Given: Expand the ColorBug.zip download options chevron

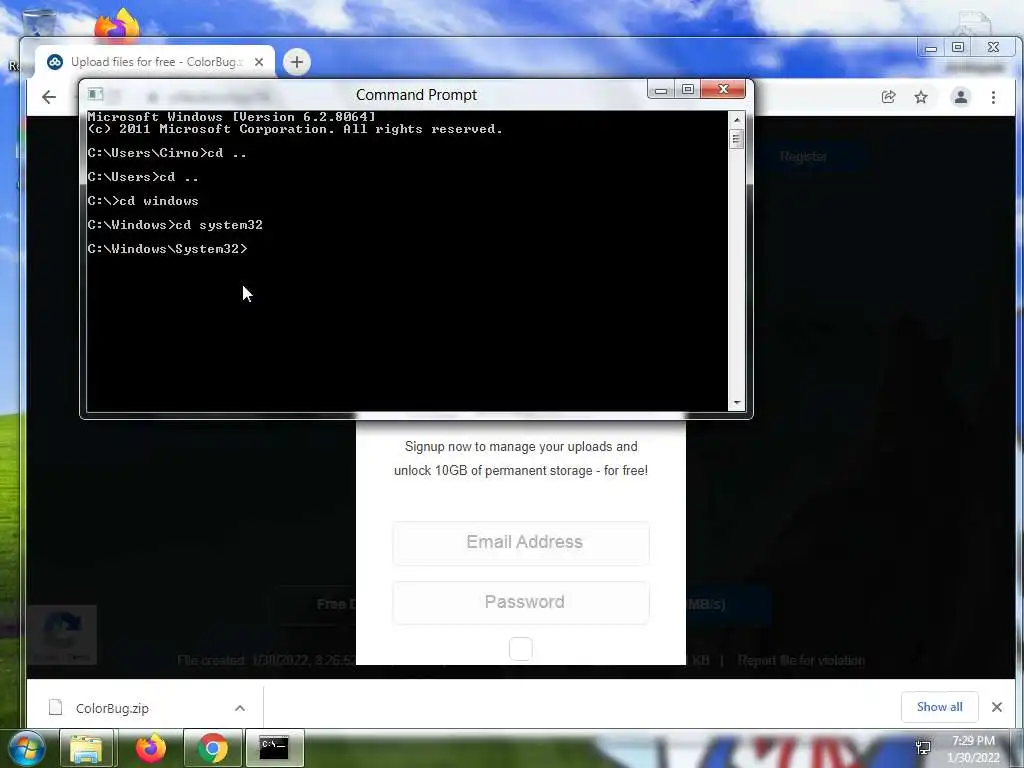Looking at the screenshot, I should 240,708.
